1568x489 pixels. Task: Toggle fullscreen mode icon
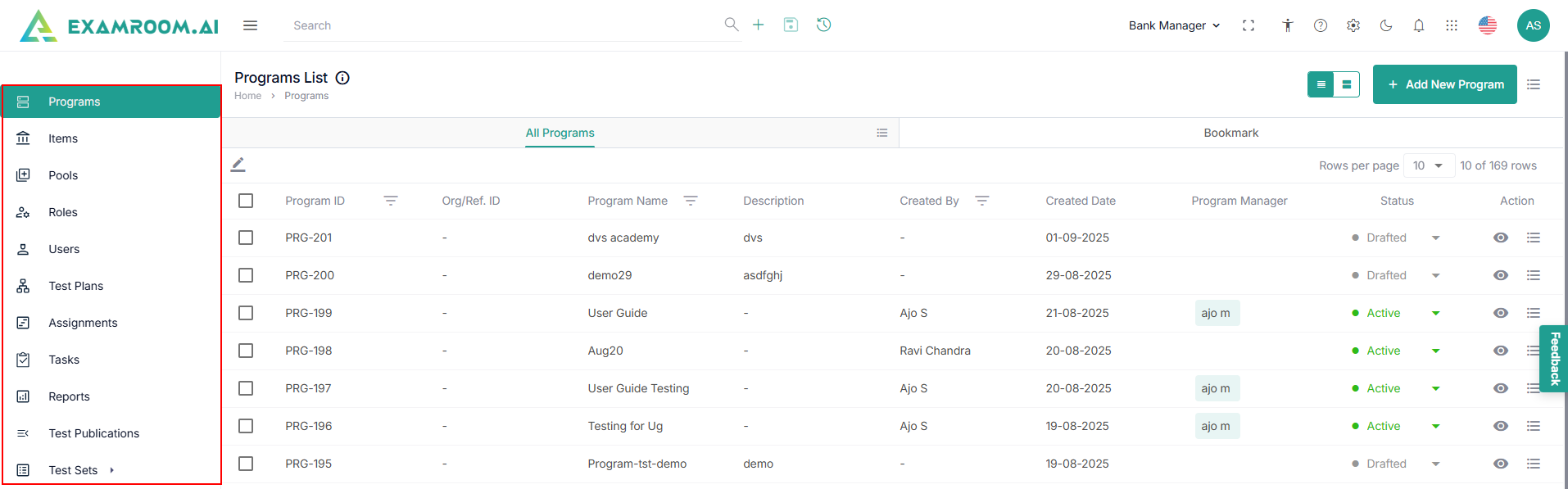point(1249,25)
